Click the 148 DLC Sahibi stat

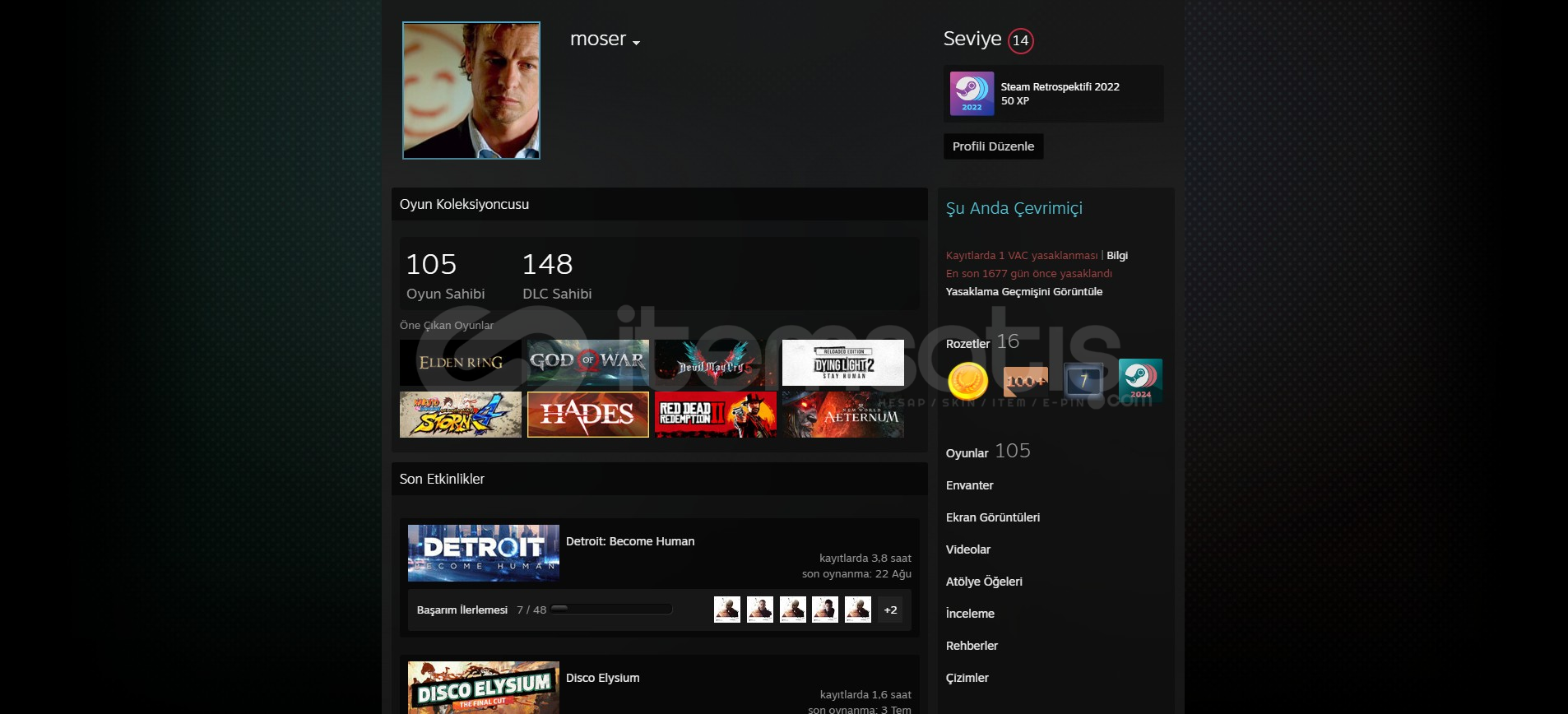pos(557,276)
